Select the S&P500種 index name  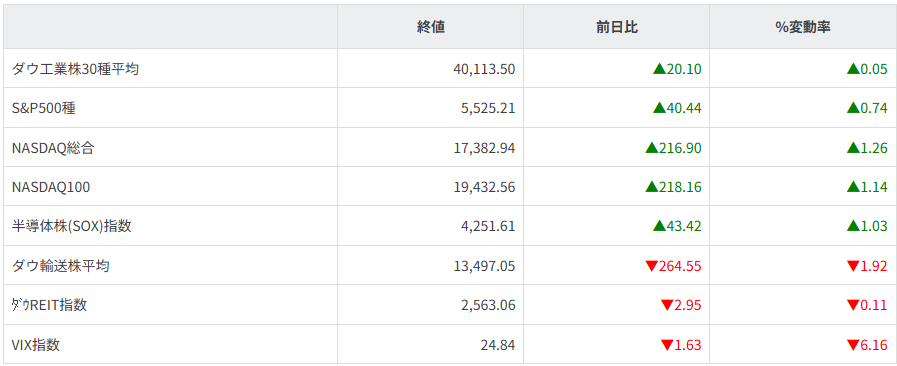[43, 108]
